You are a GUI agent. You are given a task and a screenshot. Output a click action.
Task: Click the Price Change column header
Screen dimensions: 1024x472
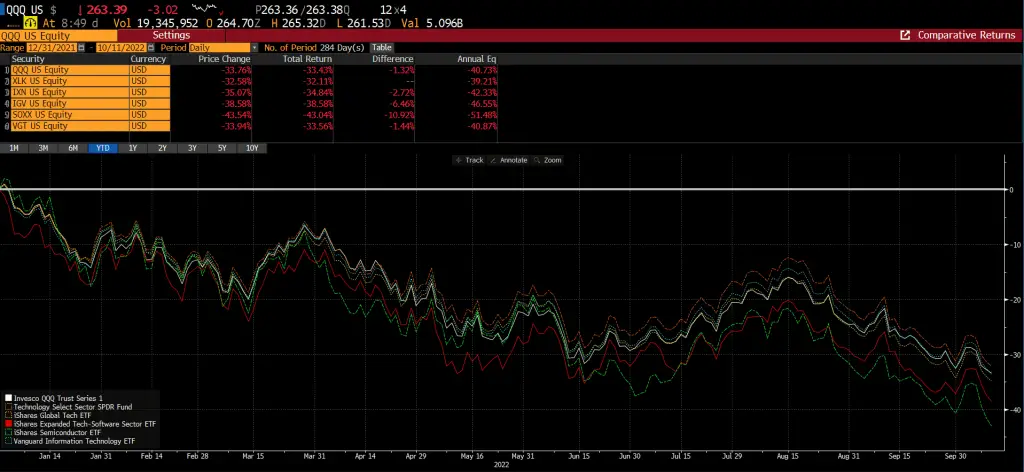(224, 59)
